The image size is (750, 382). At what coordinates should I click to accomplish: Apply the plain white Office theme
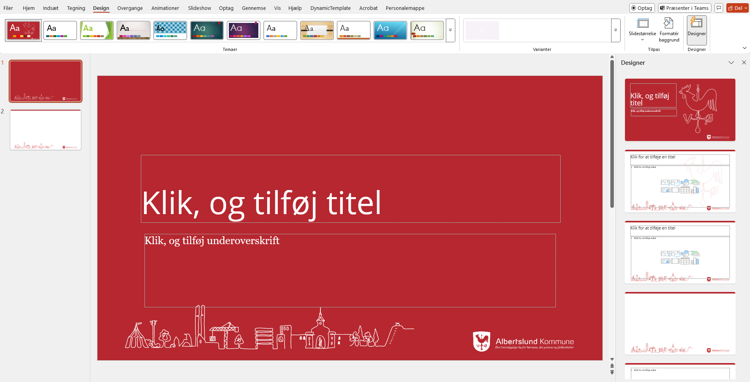coord(60,30)
